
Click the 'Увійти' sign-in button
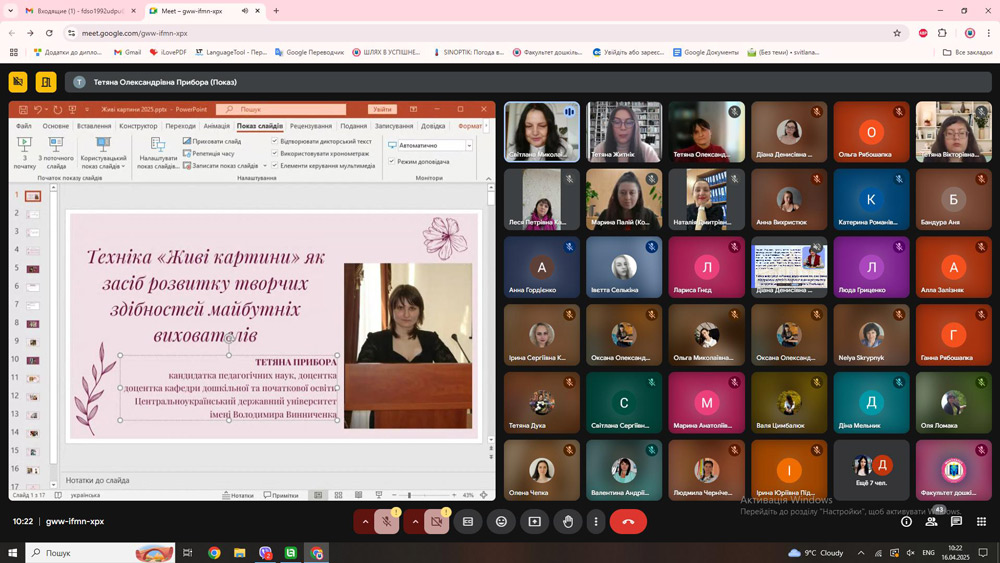point(382,109)
